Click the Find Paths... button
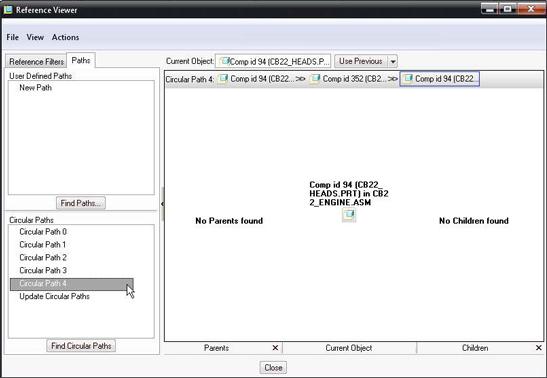This screenshot has height=378, width=547. [x=81, y=203]
